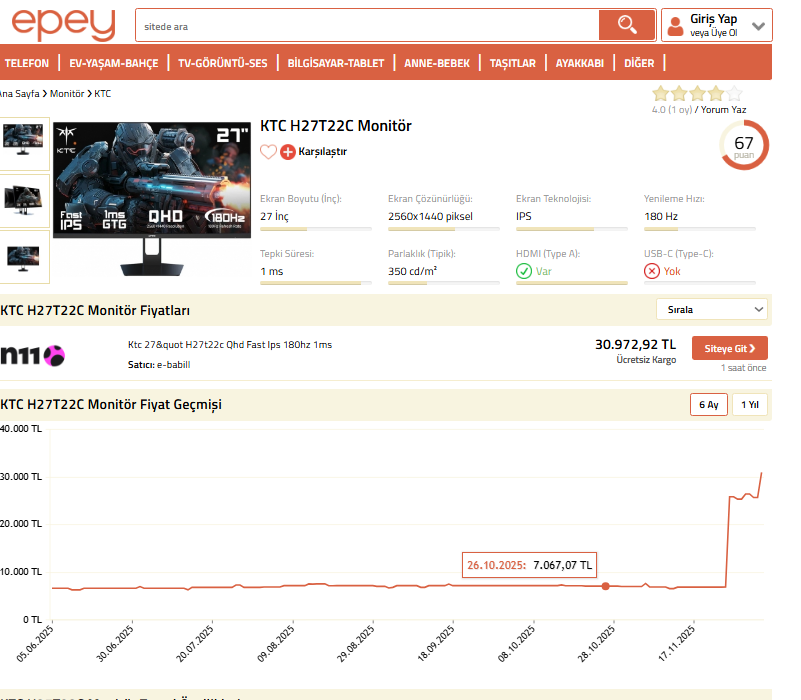The height and width of the screenshot is (700, 801).
Task: Click the 180 Hz value
Action: (661, 217)
